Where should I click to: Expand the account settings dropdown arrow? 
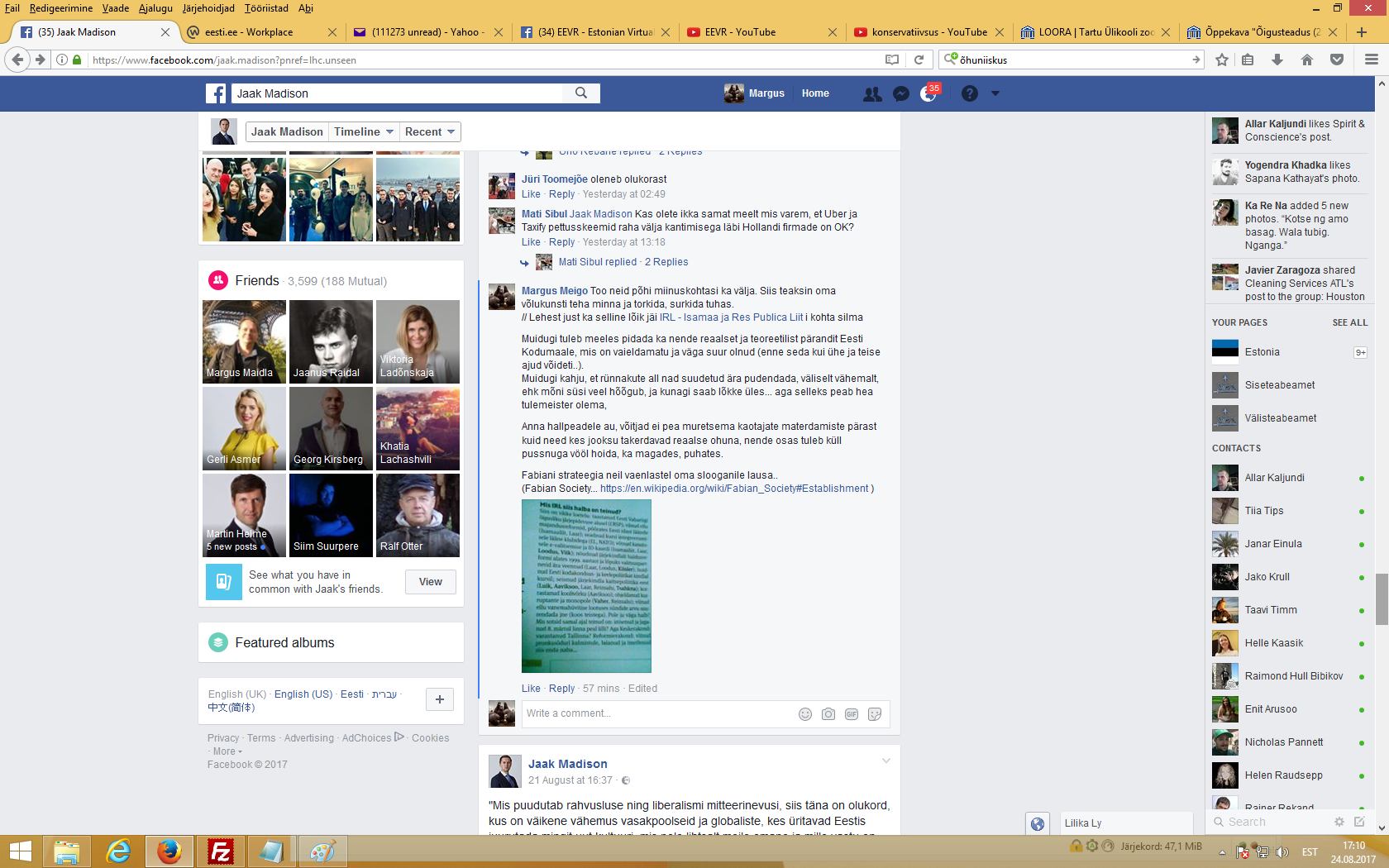pos(995,93)
